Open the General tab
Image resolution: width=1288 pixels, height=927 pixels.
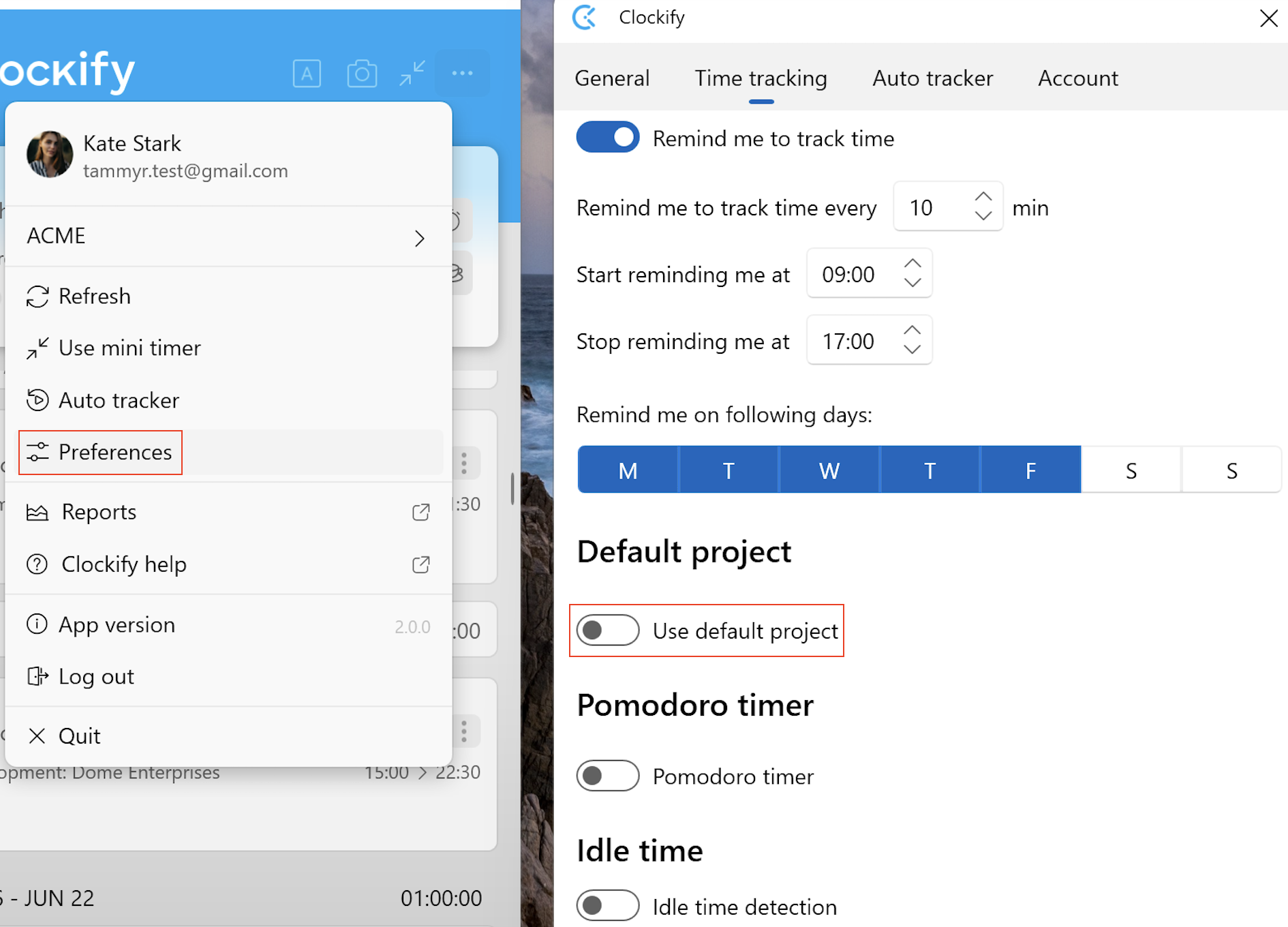(x=612, y=78)
